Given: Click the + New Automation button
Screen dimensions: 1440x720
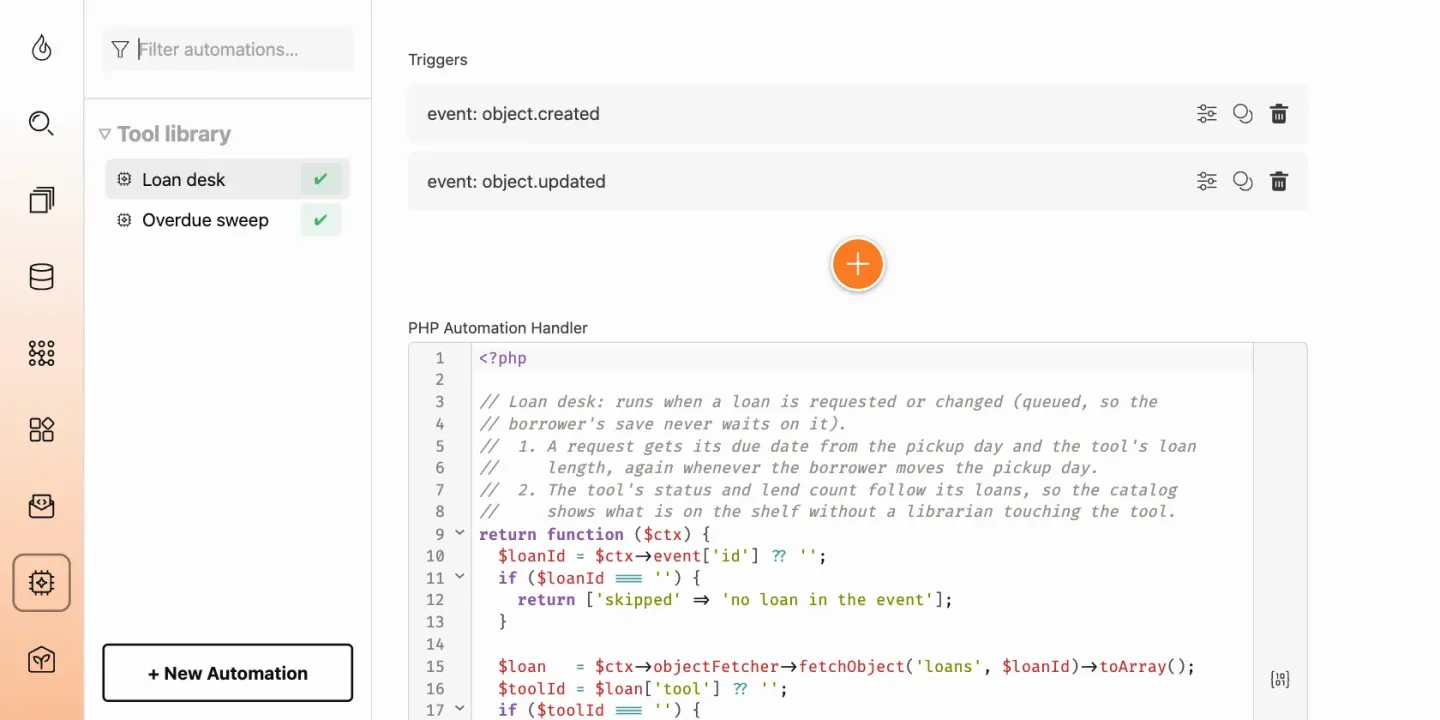Looking at the screenshot, I should click(228, 673).
